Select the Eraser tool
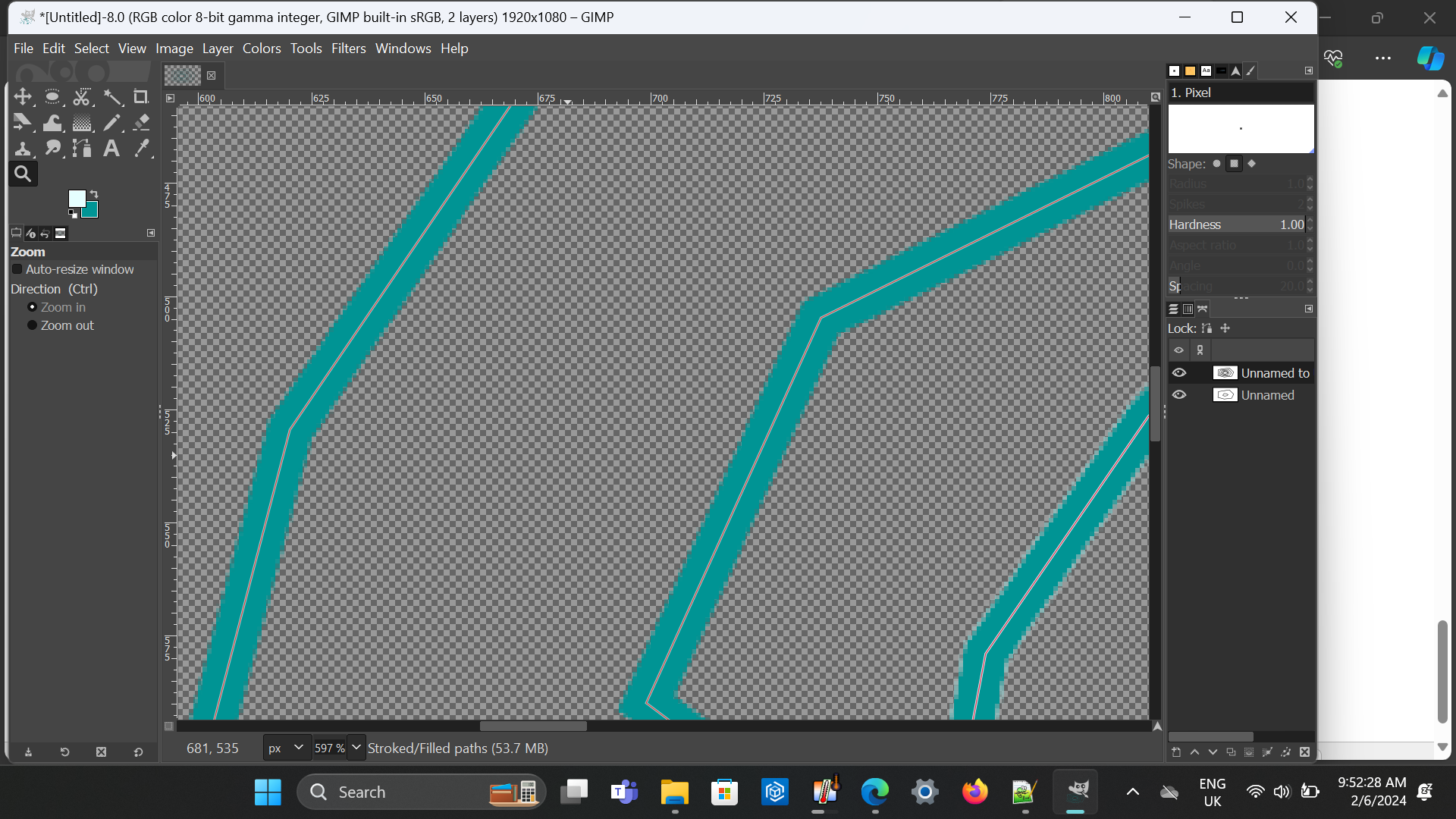Image resolution: width=1456 pixels, height=819 pixels. pos(141,123)
